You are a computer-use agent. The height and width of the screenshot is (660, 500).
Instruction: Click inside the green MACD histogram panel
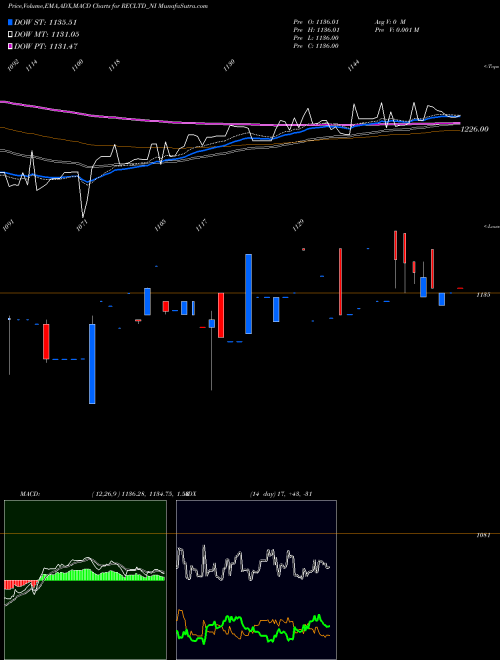[x=85, y=580]
